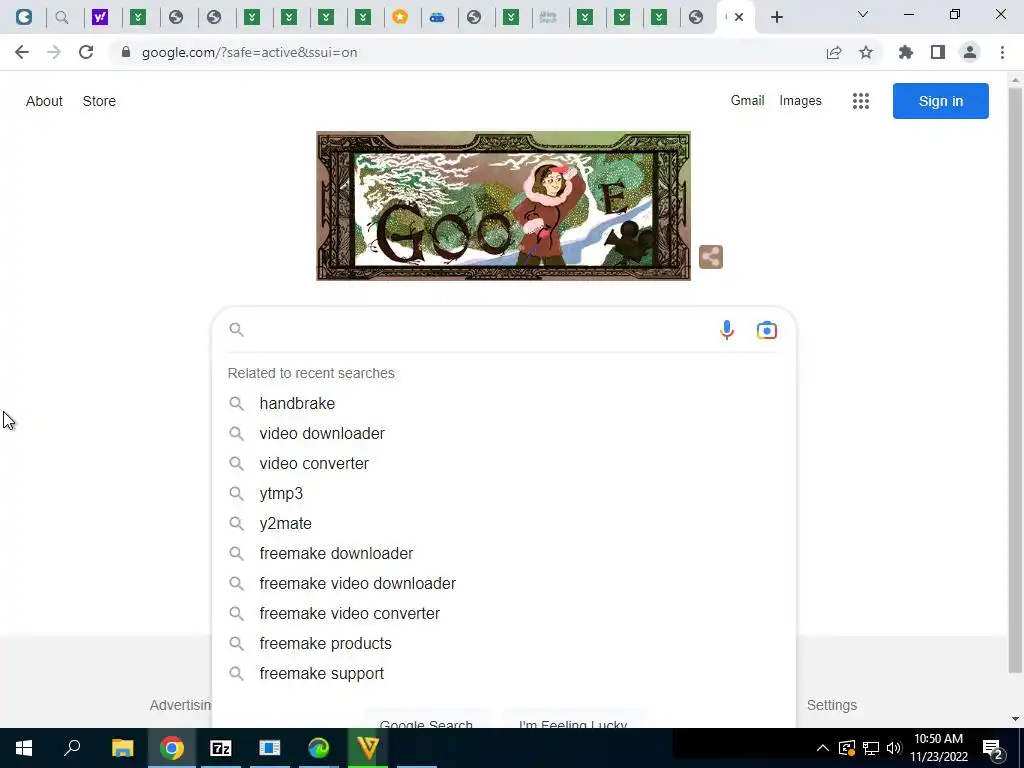This screenshot has height=768, width=1024.
Task: Switch to the magnifier icon tab
Action: 61,17
